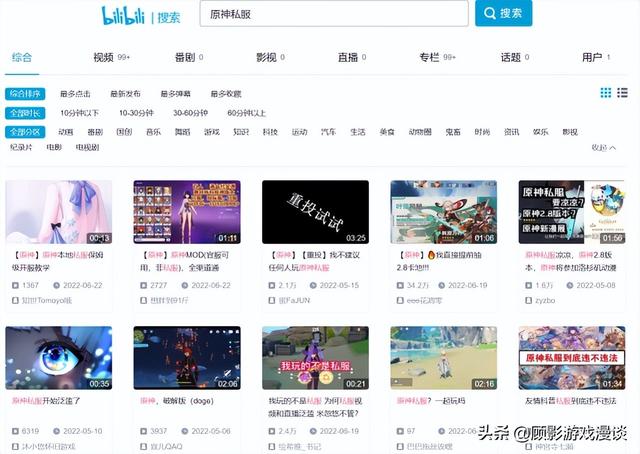The height and width of the screenshot is (454, 640).
Task: Click play count icon beside 6319
Action: pos(13,432)
